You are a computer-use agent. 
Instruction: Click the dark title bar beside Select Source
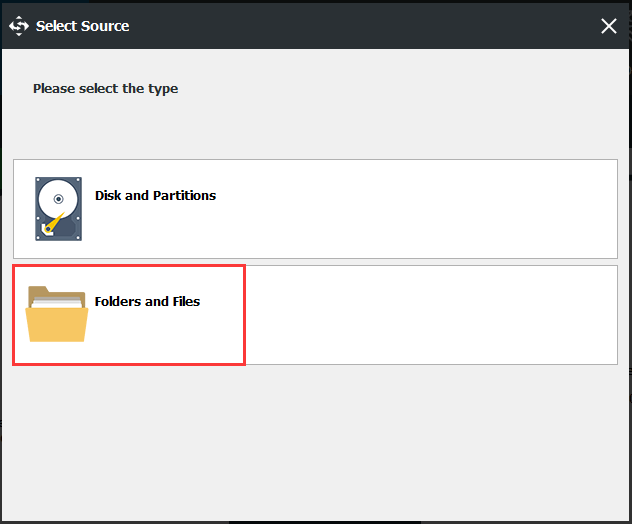(363, 26)
